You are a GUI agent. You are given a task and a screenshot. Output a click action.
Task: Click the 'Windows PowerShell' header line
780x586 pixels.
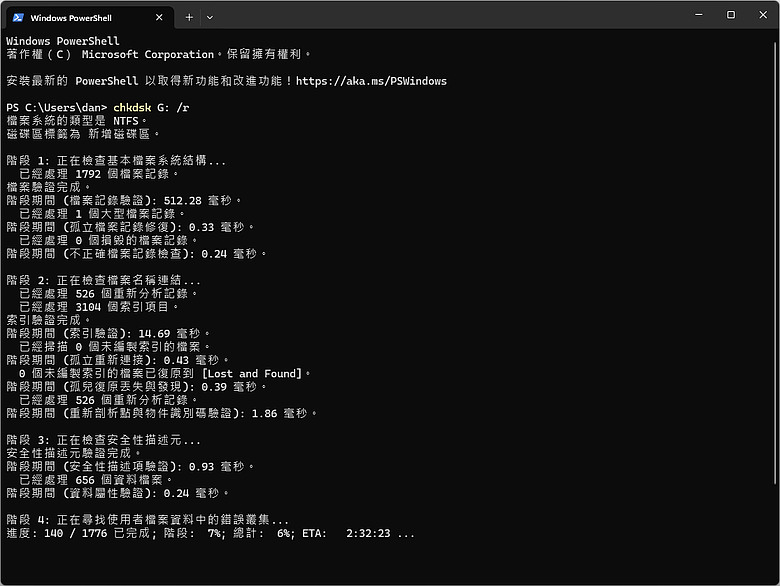[63, 41]
